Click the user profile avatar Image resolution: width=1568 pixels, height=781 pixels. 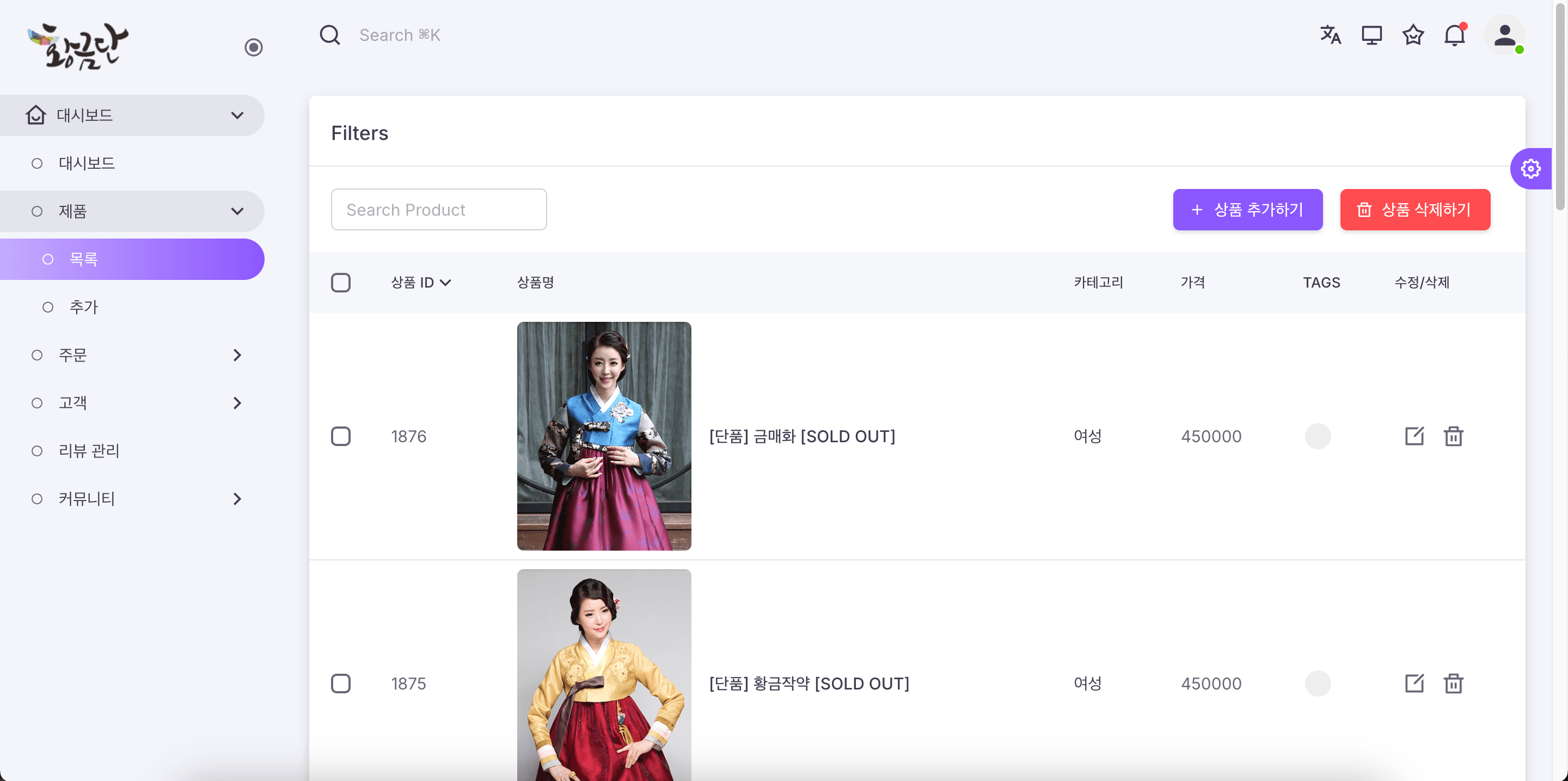pos(1504,35)
